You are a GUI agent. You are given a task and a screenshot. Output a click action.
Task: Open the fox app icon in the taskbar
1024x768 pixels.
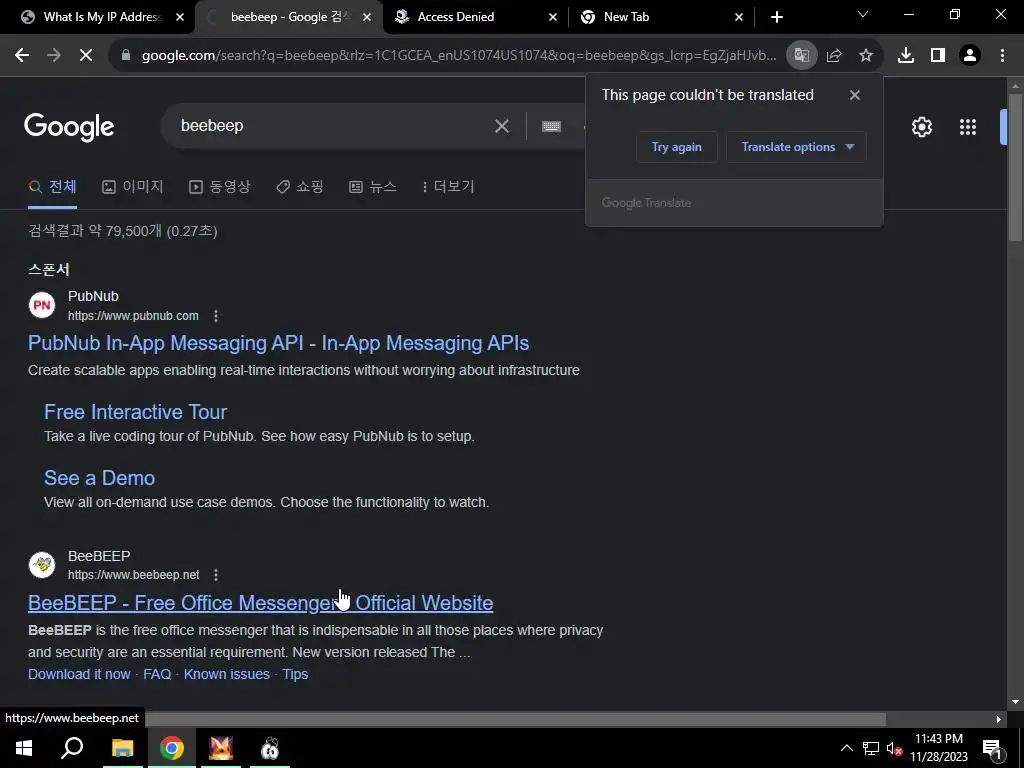pos(221,748)
